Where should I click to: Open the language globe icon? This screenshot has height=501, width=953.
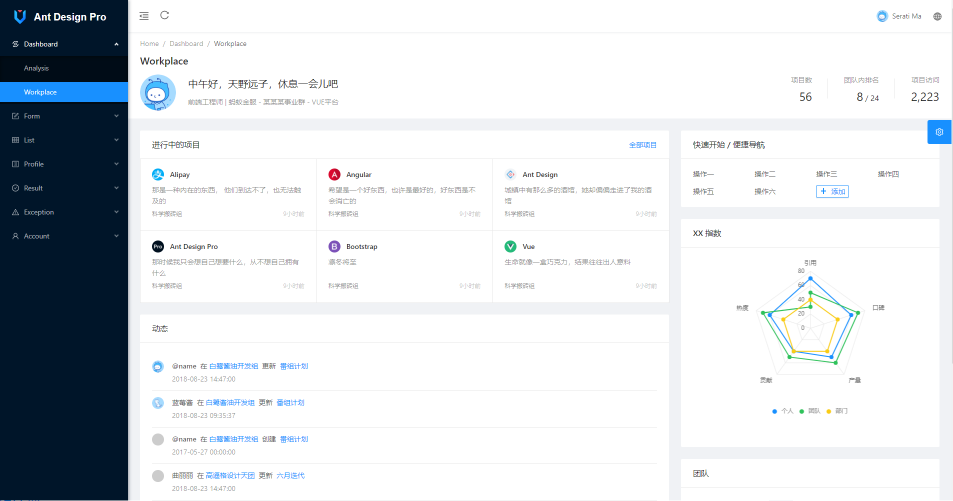937,16
